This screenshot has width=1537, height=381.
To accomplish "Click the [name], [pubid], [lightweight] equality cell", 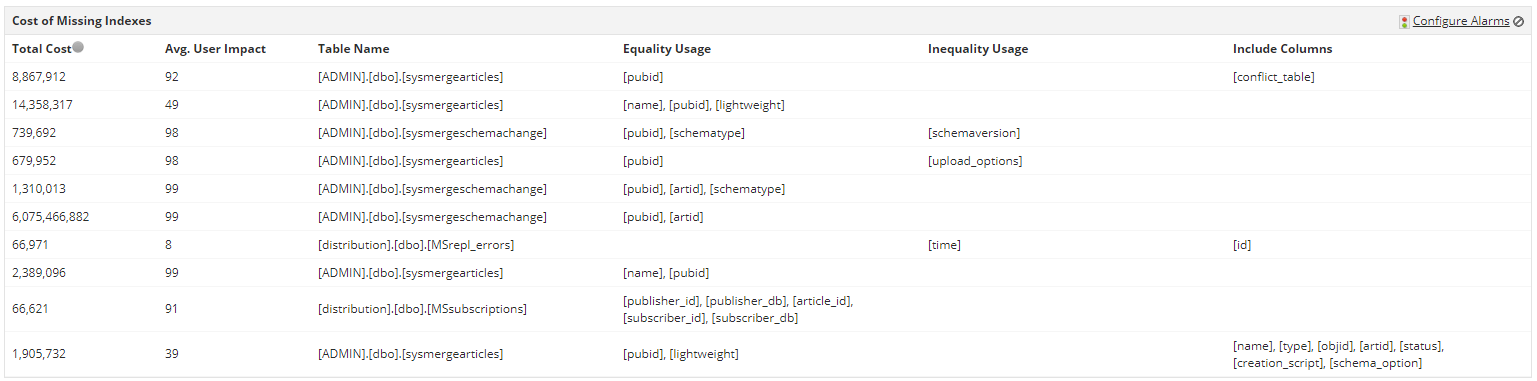I will click(703, 105).
